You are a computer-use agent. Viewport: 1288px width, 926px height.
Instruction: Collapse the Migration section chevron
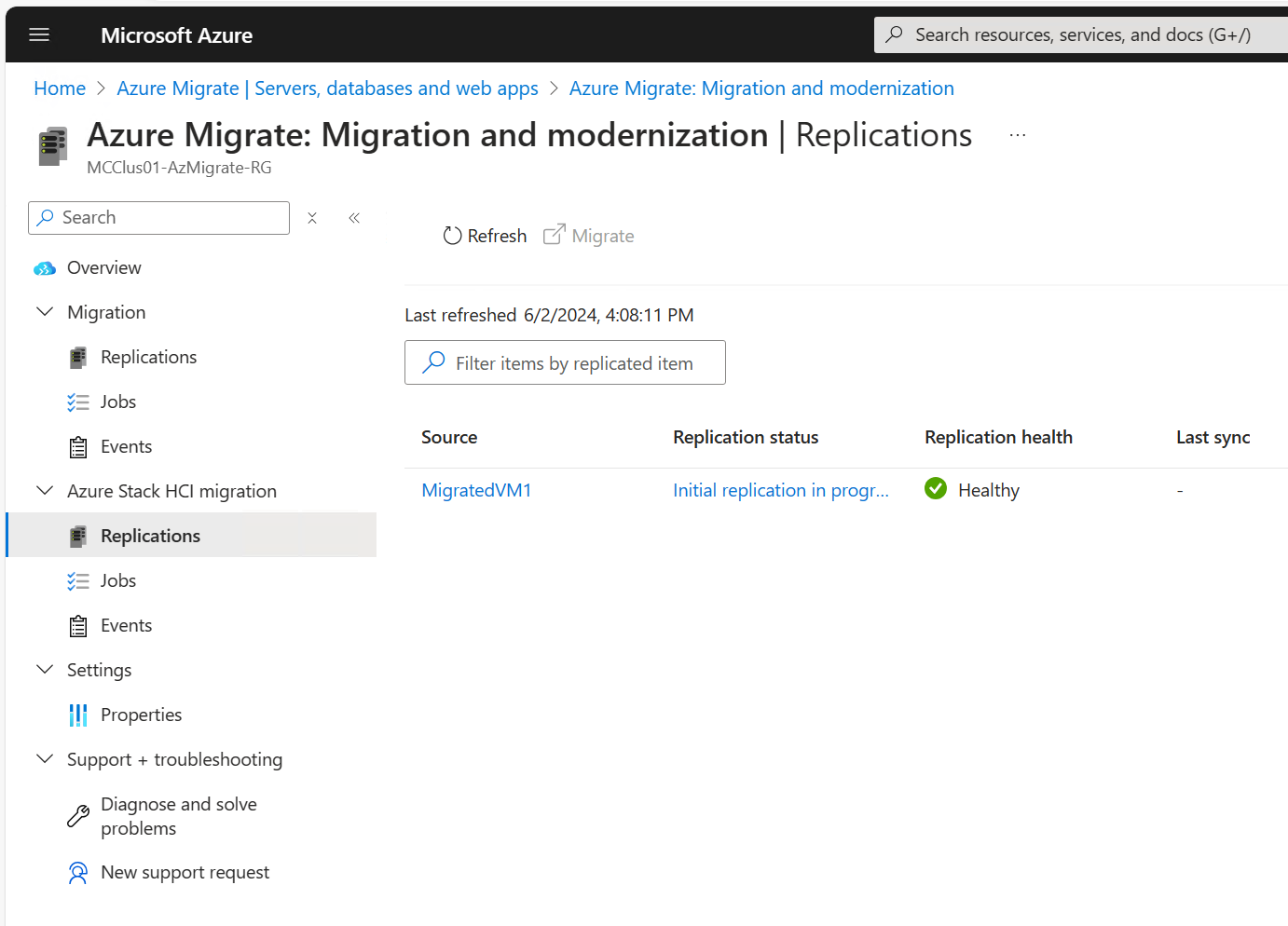click(x=45, y=312)
